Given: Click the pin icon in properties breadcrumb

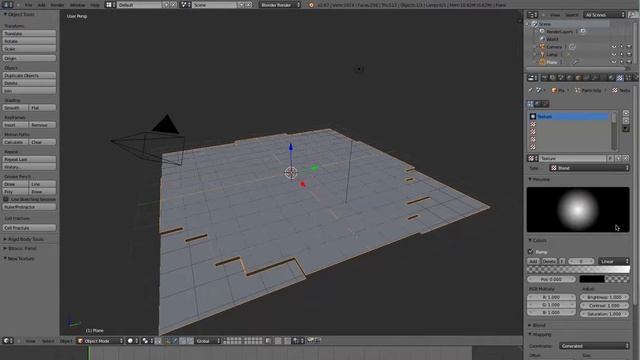Looking at the screenshot, I should [530, 90].
